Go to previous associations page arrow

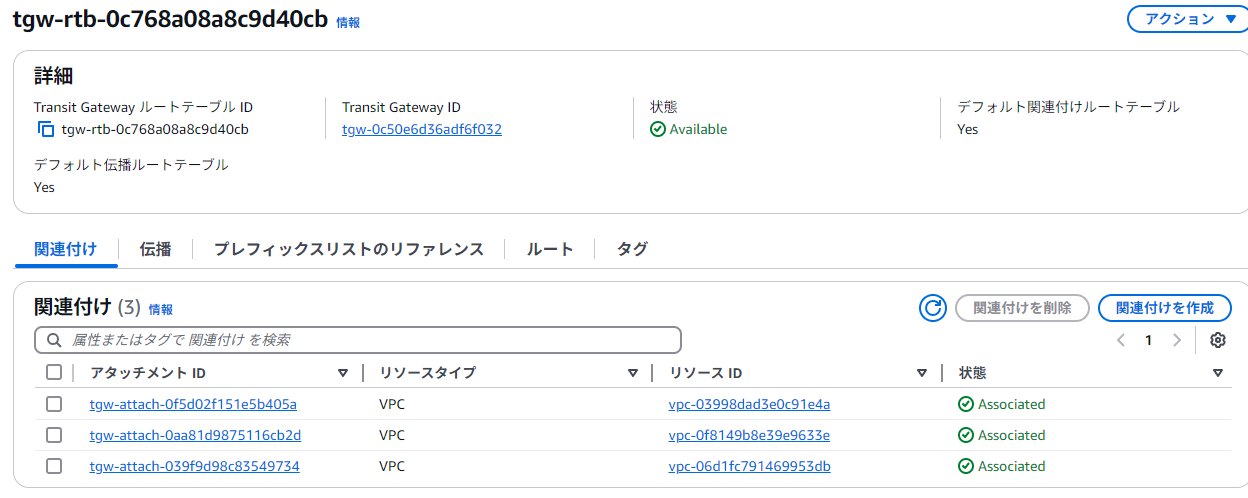1121,340
